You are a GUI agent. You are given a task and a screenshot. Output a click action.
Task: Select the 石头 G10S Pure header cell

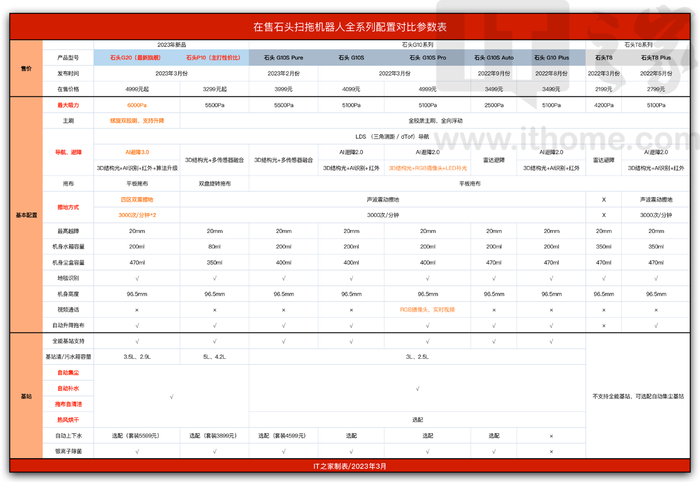tap(283, 58)
